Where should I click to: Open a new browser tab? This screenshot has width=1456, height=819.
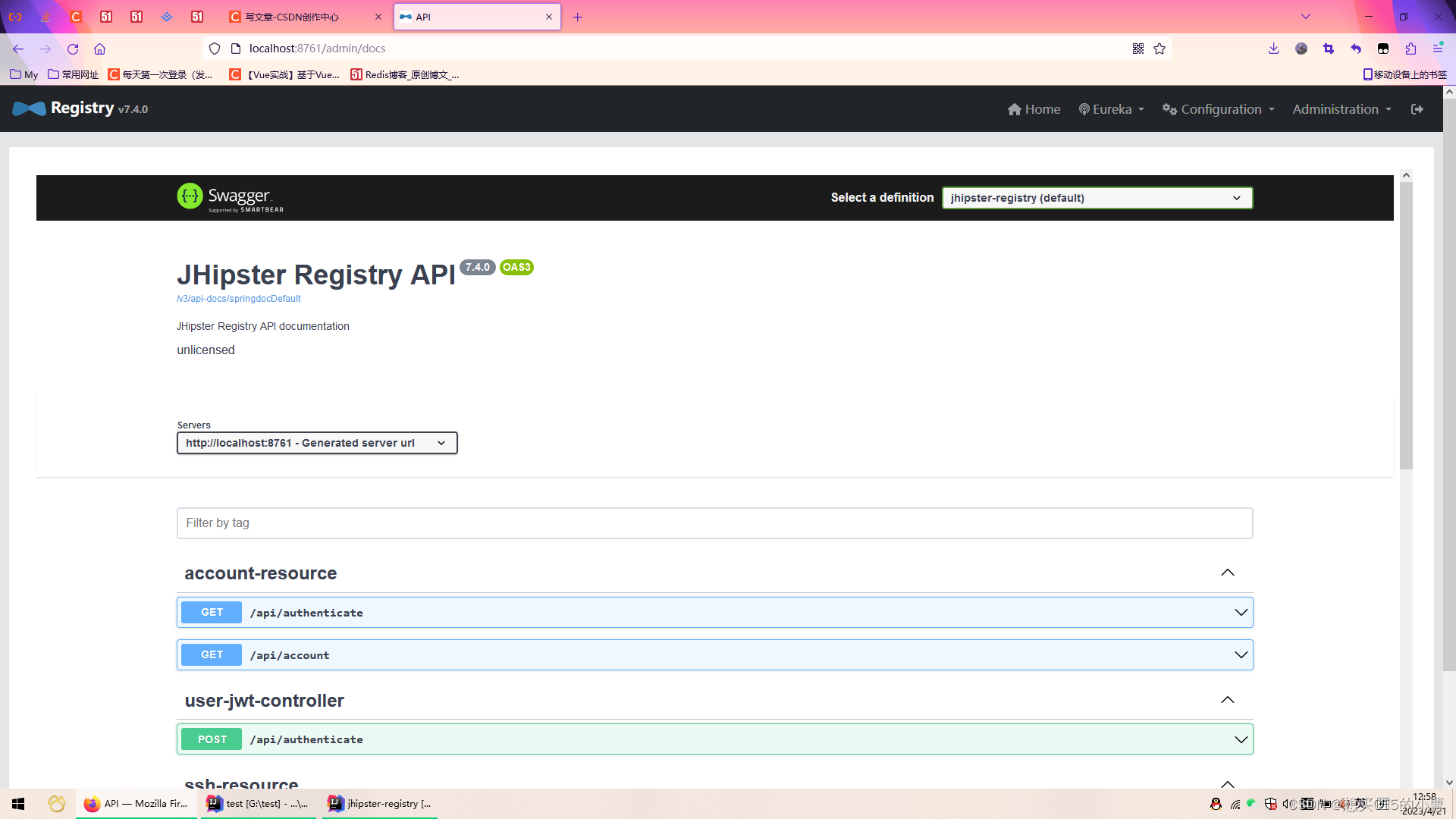click(x=577, y=17)
